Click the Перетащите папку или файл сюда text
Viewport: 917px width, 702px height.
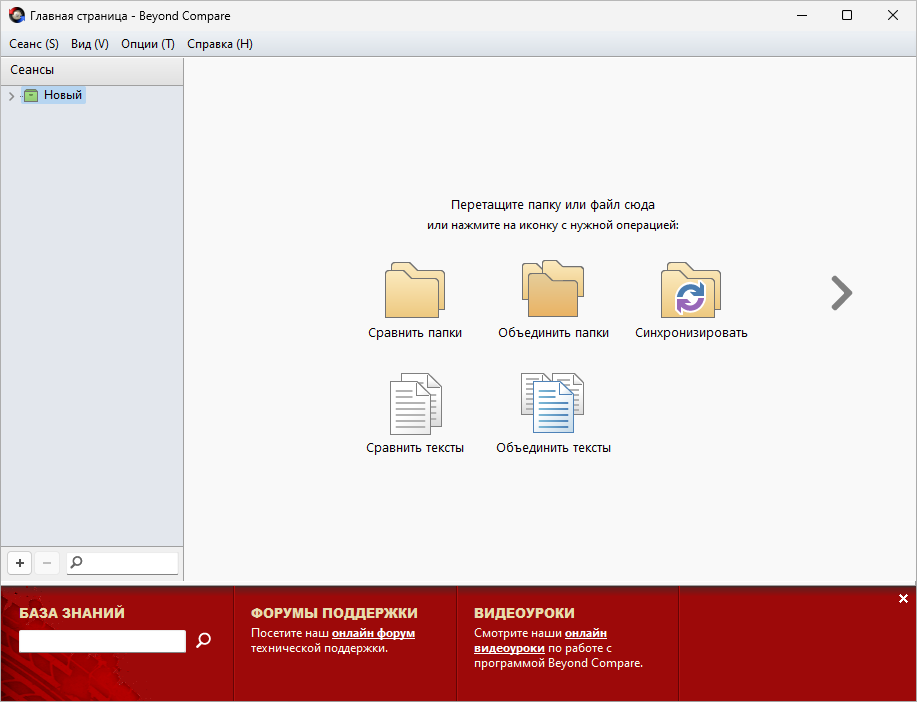pos(553,205)
